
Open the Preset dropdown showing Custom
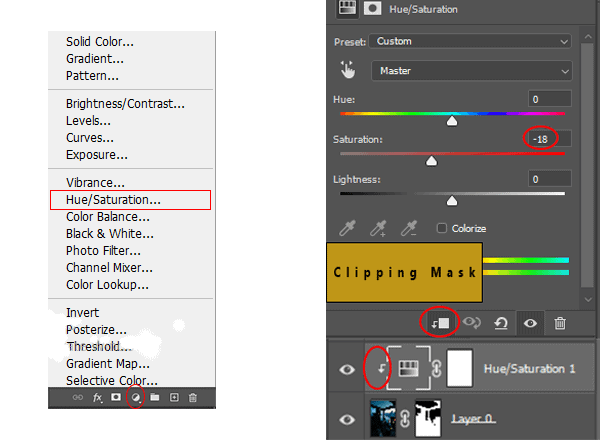tap(470, 41)
